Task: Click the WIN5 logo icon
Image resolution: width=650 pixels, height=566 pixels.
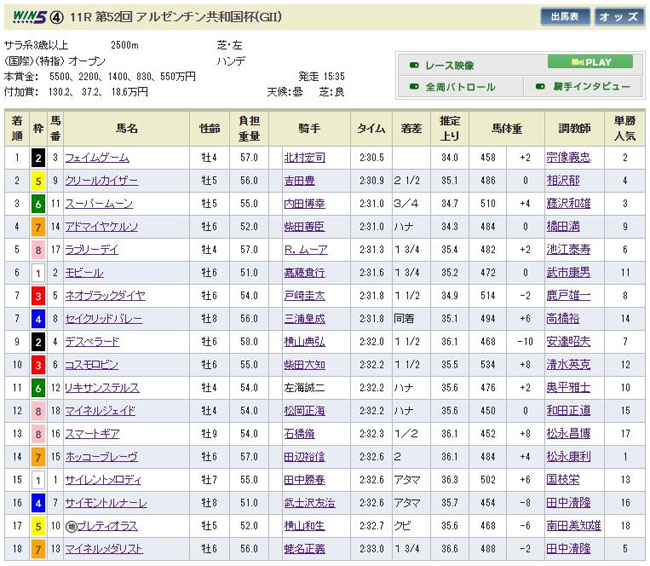Action: pos(26,18)
